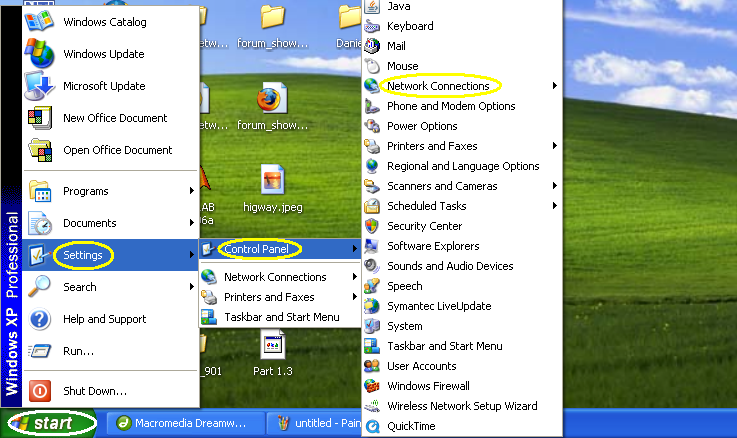Click the Programs folder icon
The height and width of the screenshot is (438, 737).
[40, 191]
